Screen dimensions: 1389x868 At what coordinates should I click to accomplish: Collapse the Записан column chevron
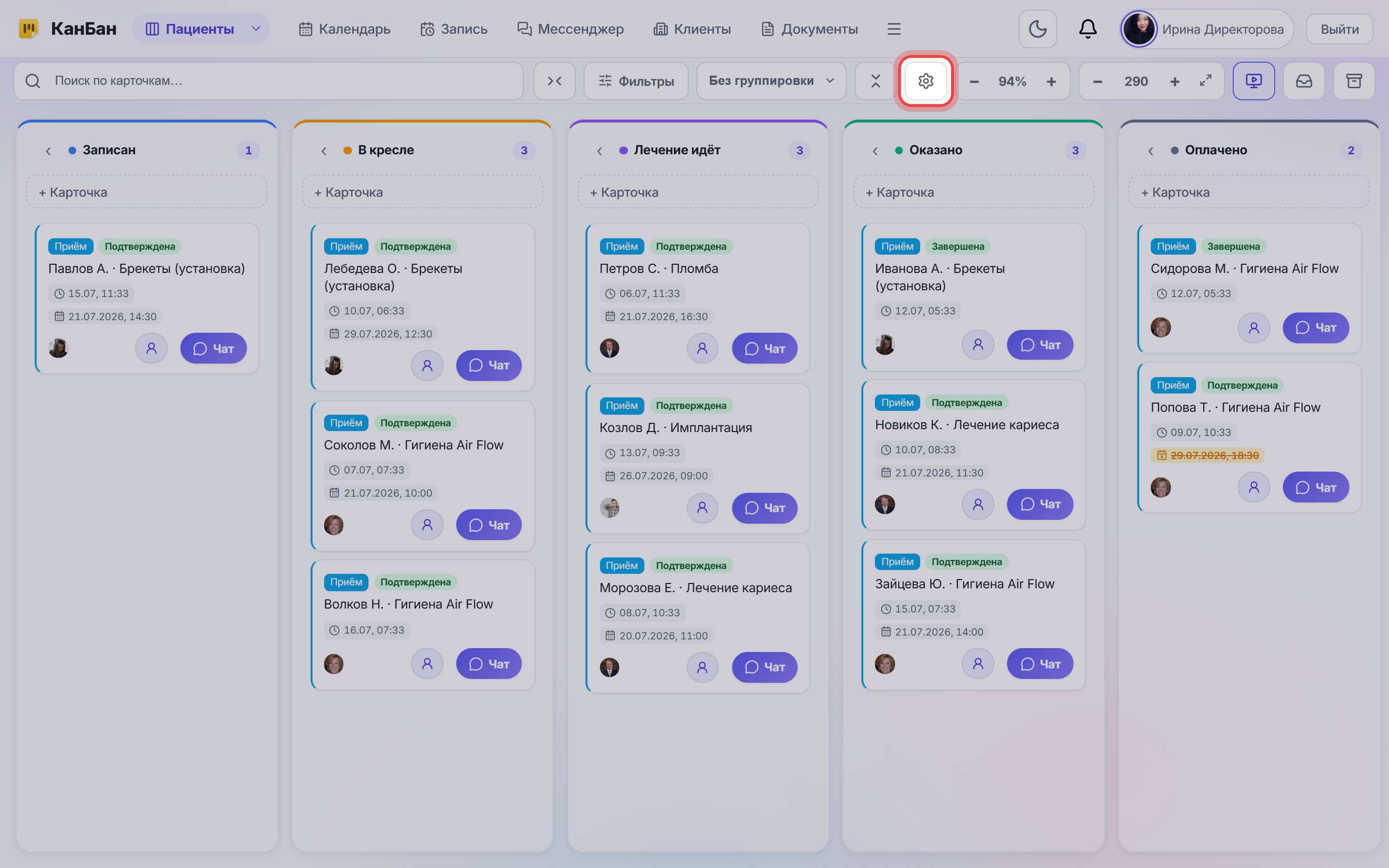[x=48, y=150]
